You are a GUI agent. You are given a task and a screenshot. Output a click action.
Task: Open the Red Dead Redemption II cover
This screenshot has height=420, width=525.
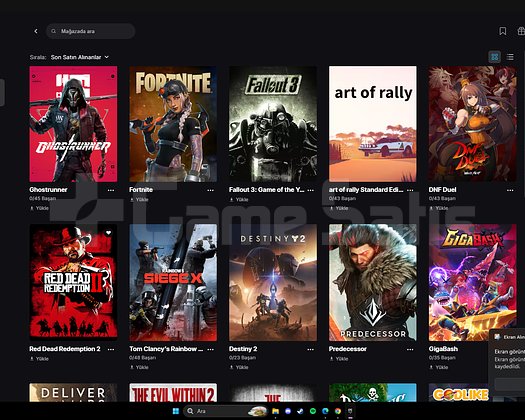(x=73, y=282)
